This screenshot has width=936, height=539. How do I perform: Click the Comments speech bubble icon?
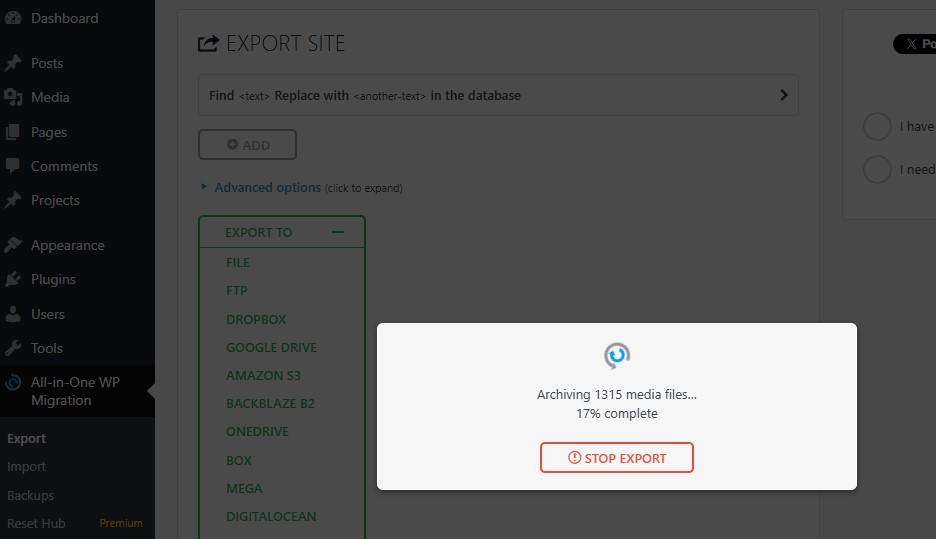pos(13,166)
